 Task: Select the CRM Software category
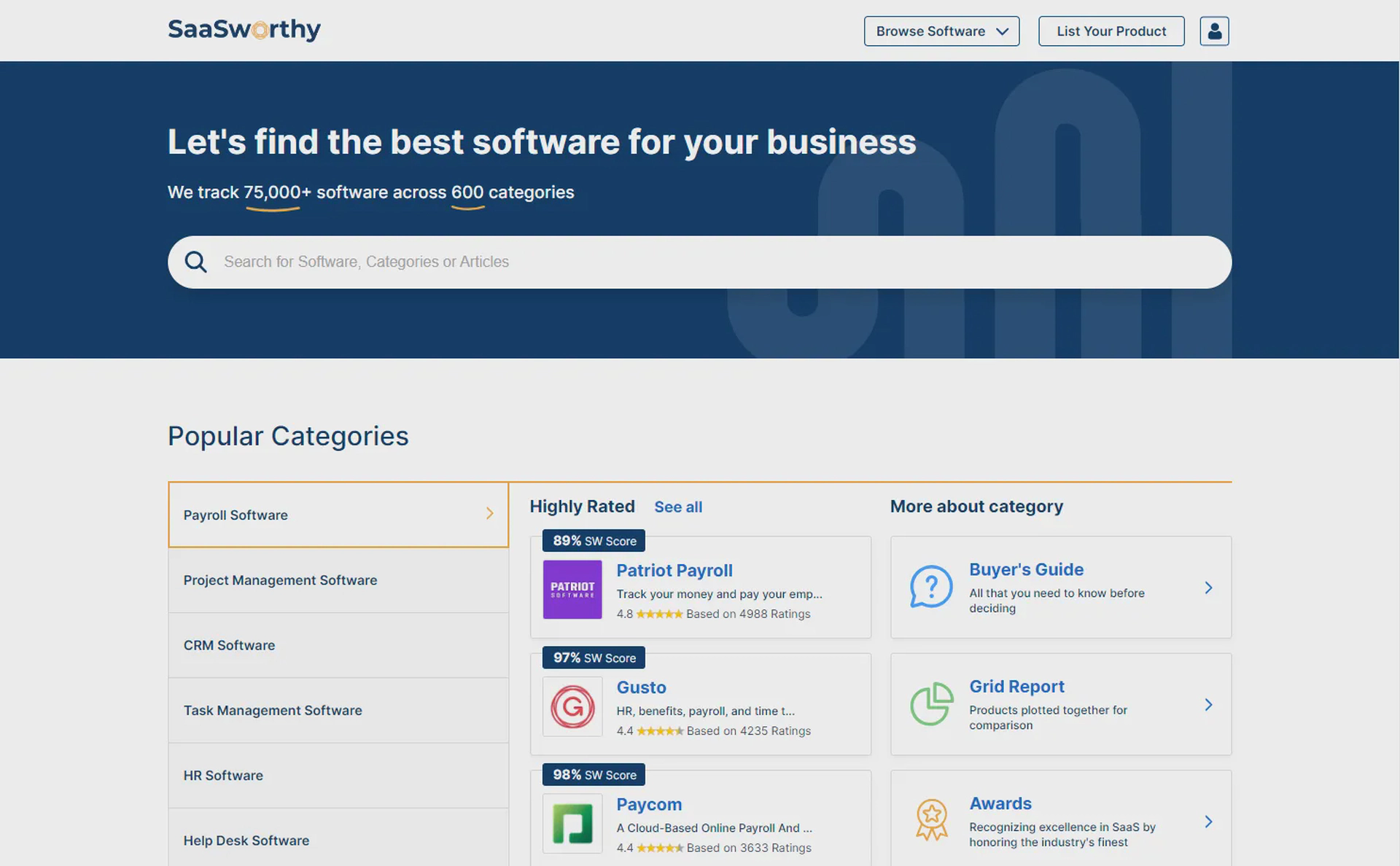pos(338,645)
